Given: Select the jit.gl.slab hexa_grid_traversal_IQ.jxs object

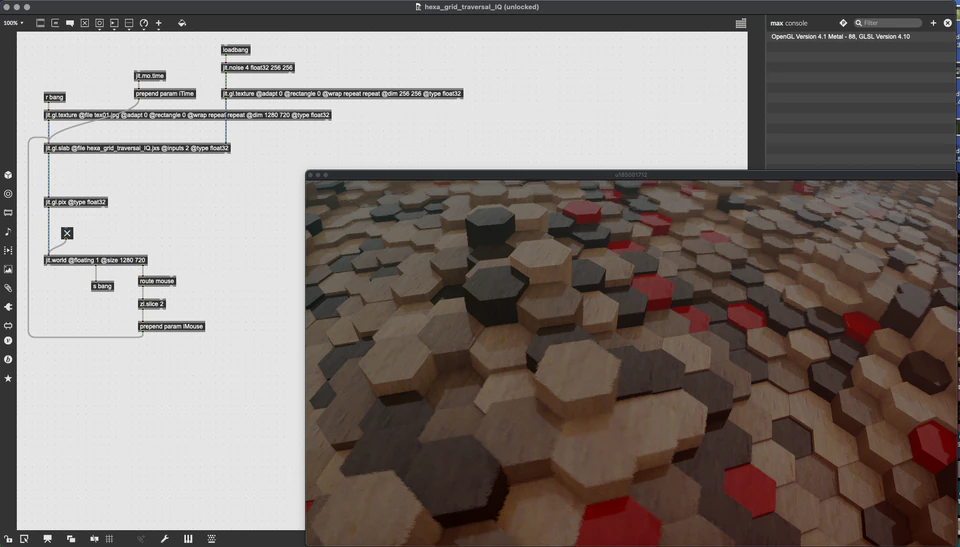Looking at the screenshot, I should [x=137, y=148].
